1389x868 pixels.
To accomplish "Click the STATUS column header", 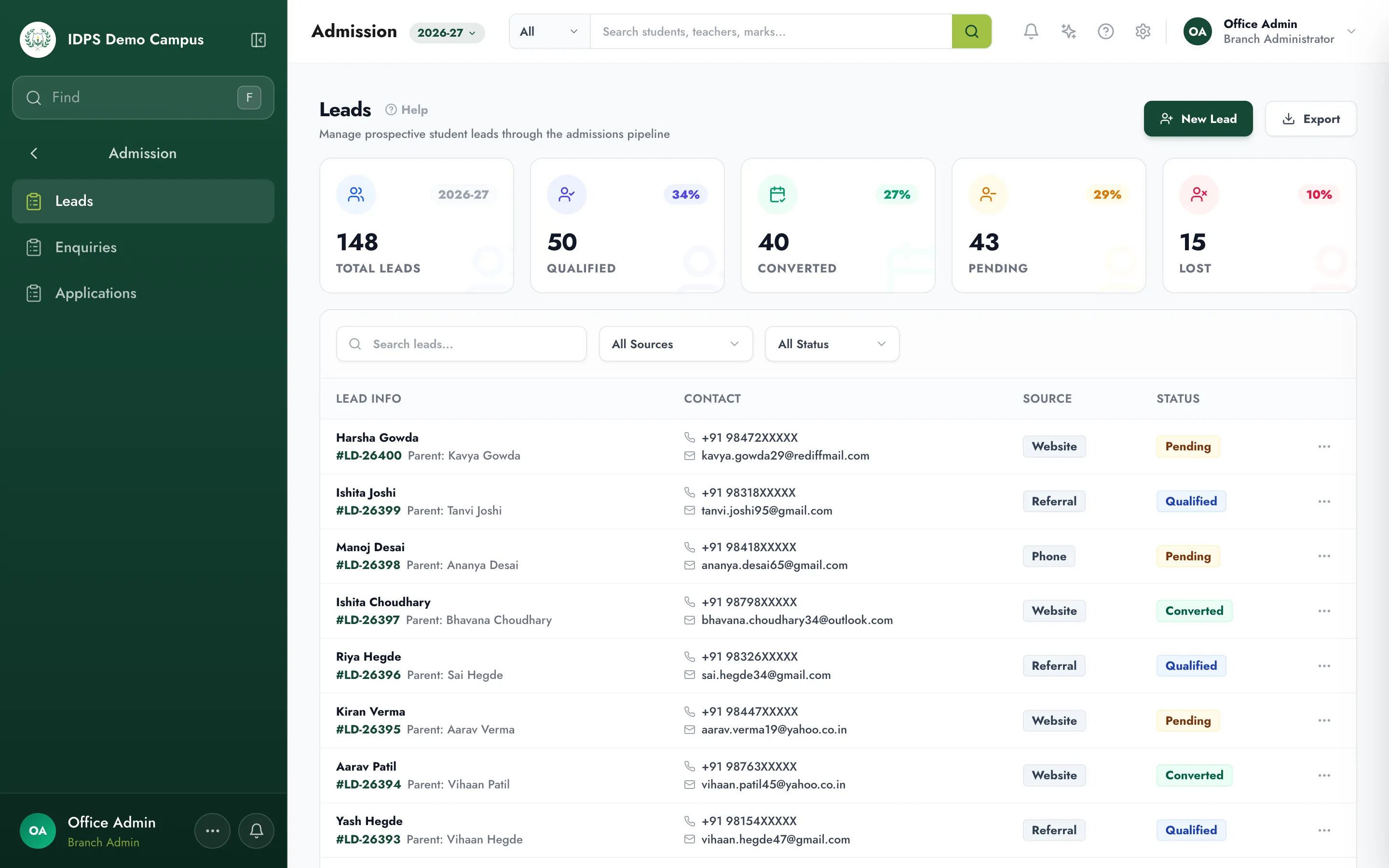I will click(1178, 398).
